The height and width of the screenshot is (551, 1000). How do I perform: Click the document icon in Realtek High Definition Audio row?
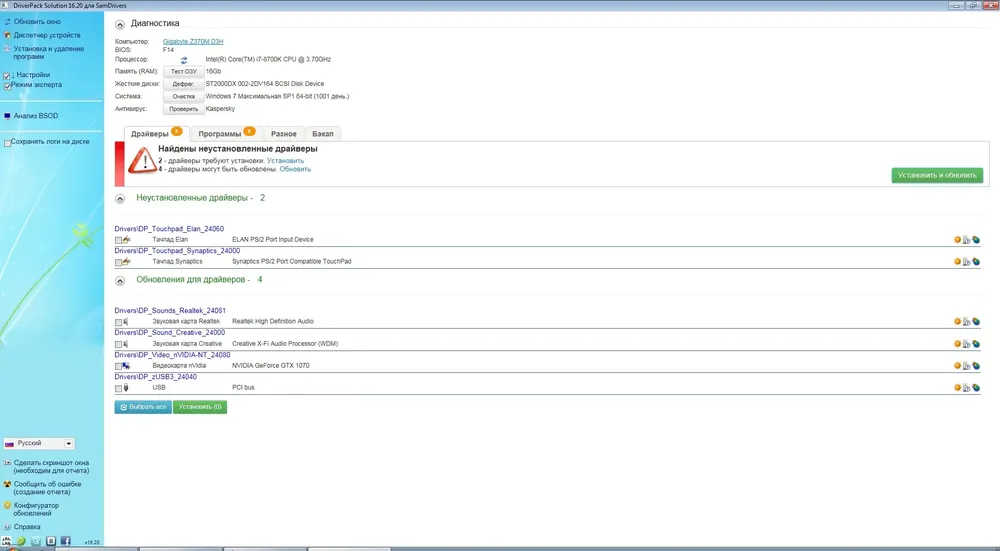(966, 321)
